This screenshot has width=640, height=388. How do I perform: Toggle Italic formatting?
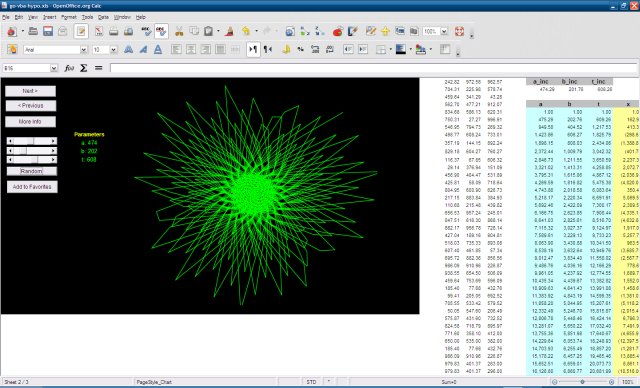point(143,49)
